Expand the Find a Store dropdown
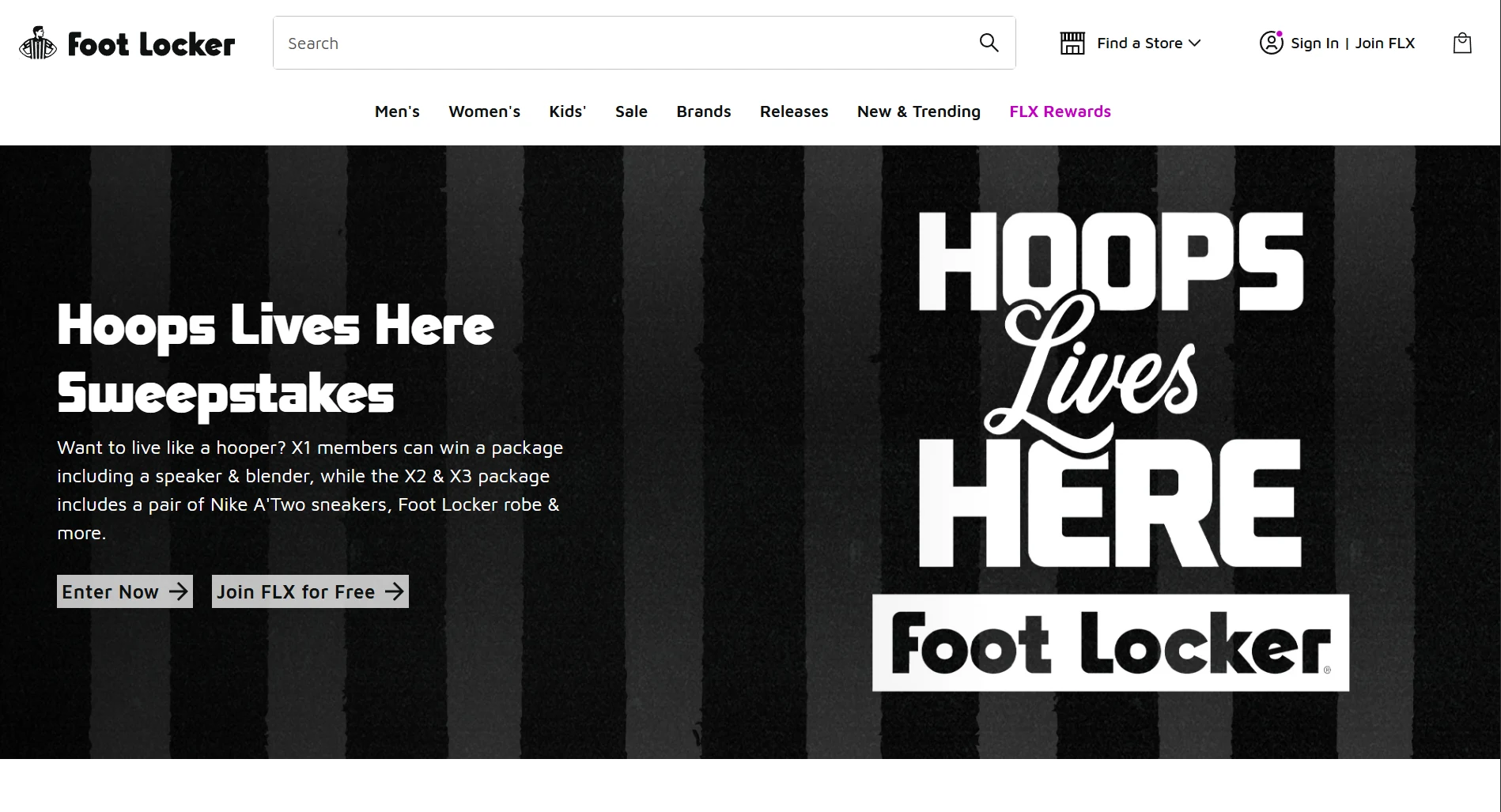1501x812 pixels. click(1148, 43)
